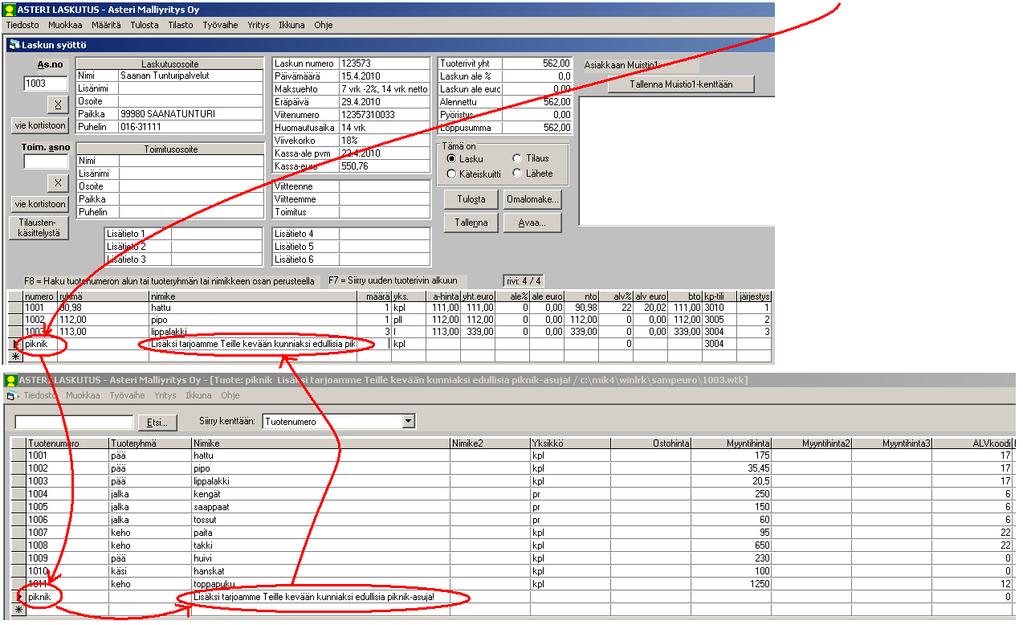Click the As.no customer number field
The image size is (1023, 625).
pos(46,84)
